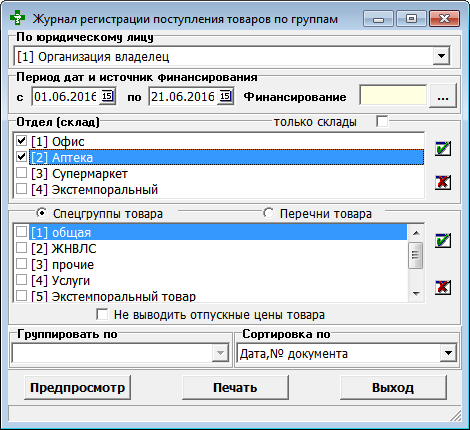Uncheck the [1] Офис department
The image size is (470, 430).
(x=22, y=141)
